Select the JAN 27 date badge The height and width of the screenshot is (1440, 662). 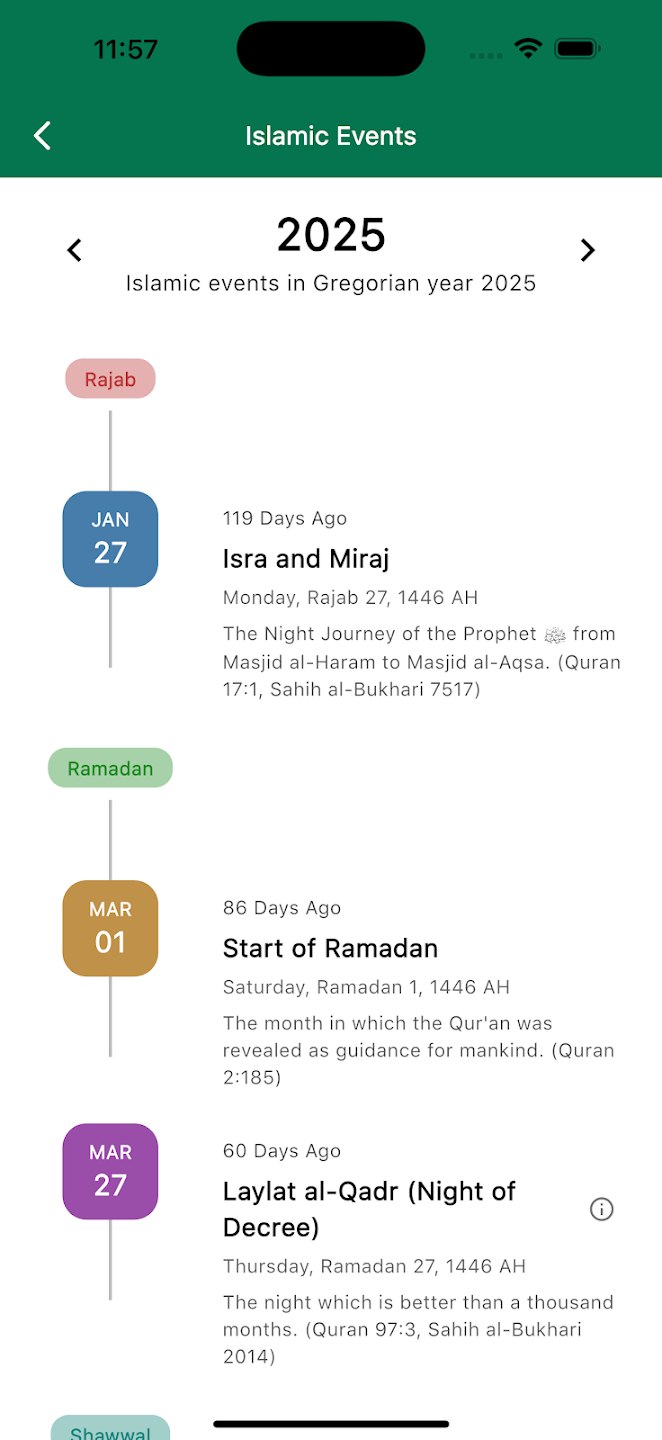click(x=110, y=539)
